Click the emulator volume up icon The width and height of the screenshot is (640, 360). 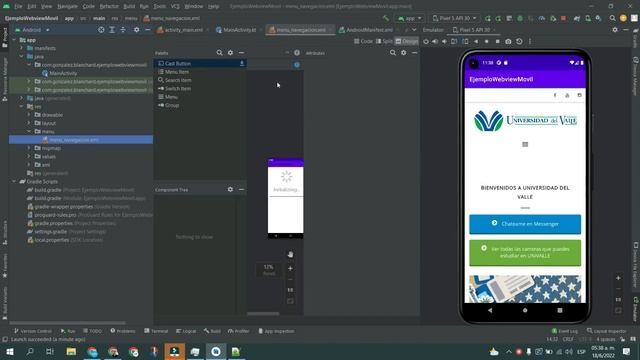pos(435,41)
